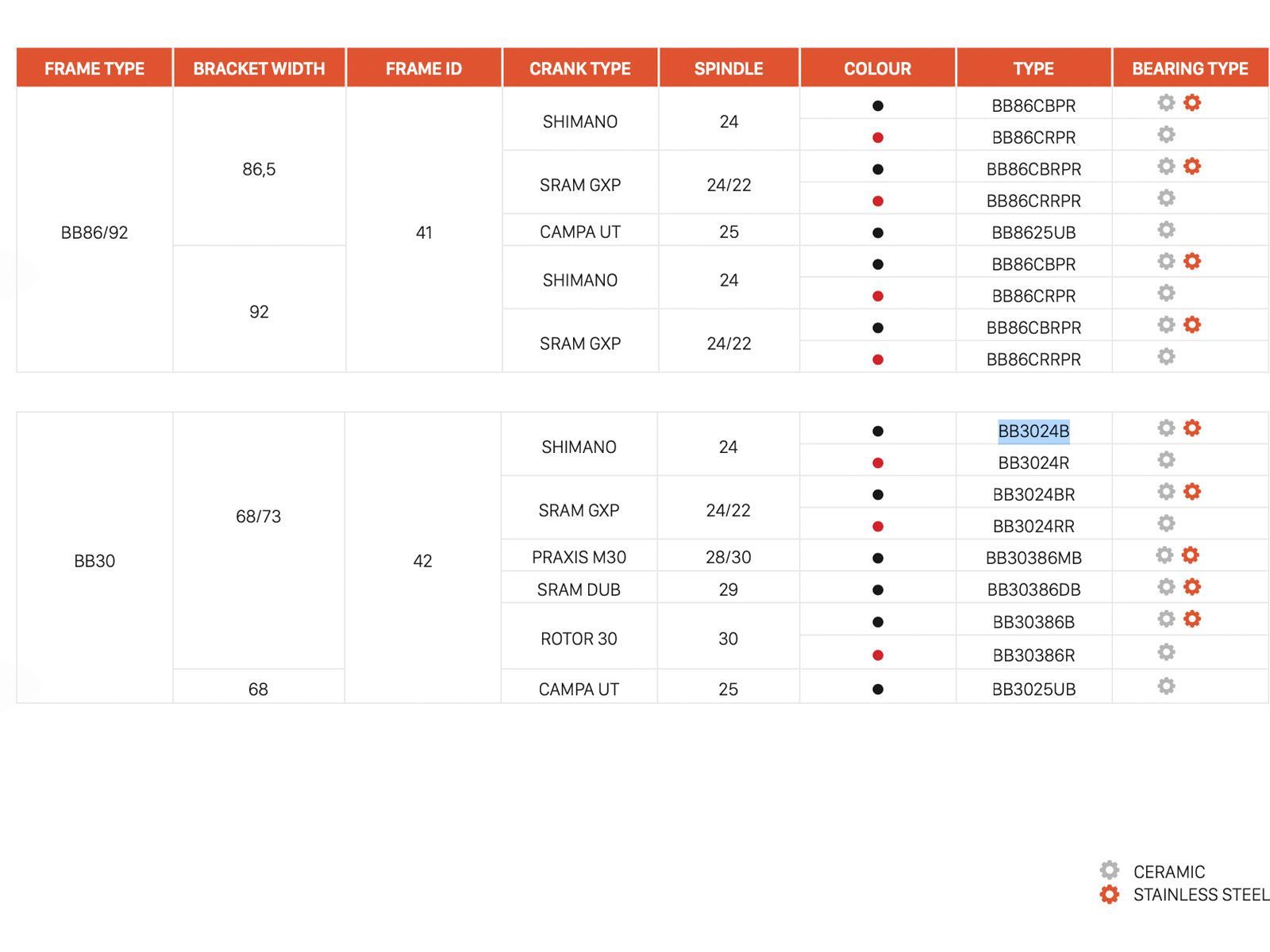The width and height of the screenshot is (1270, 952).
Task: Click the gray gear in the BB8625UB row
Action: point(1165,230)
